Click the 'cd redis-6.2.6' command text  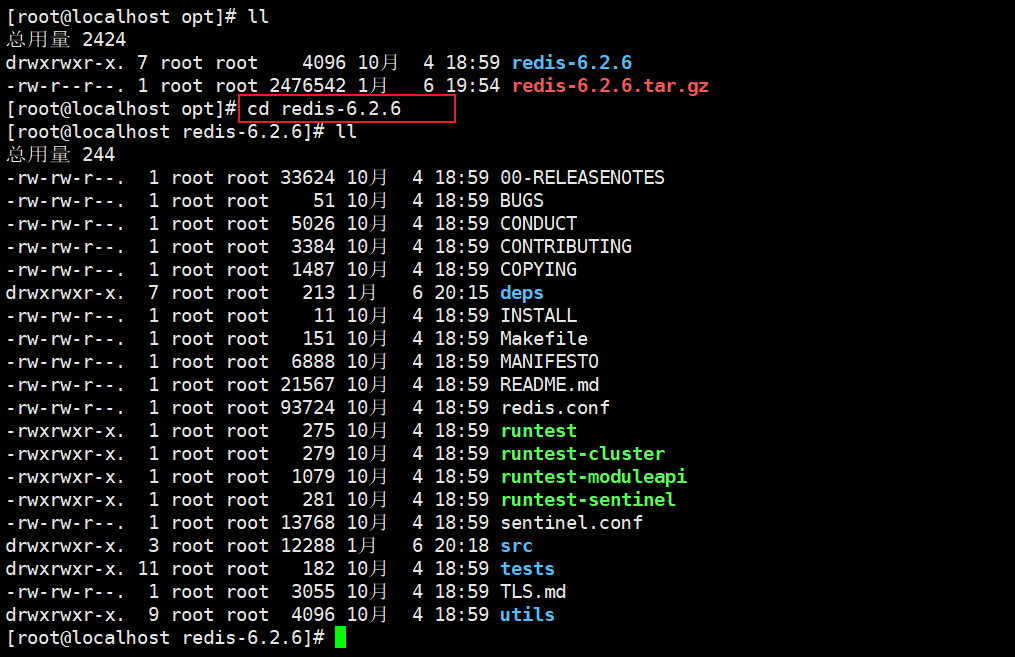point(324,109)
